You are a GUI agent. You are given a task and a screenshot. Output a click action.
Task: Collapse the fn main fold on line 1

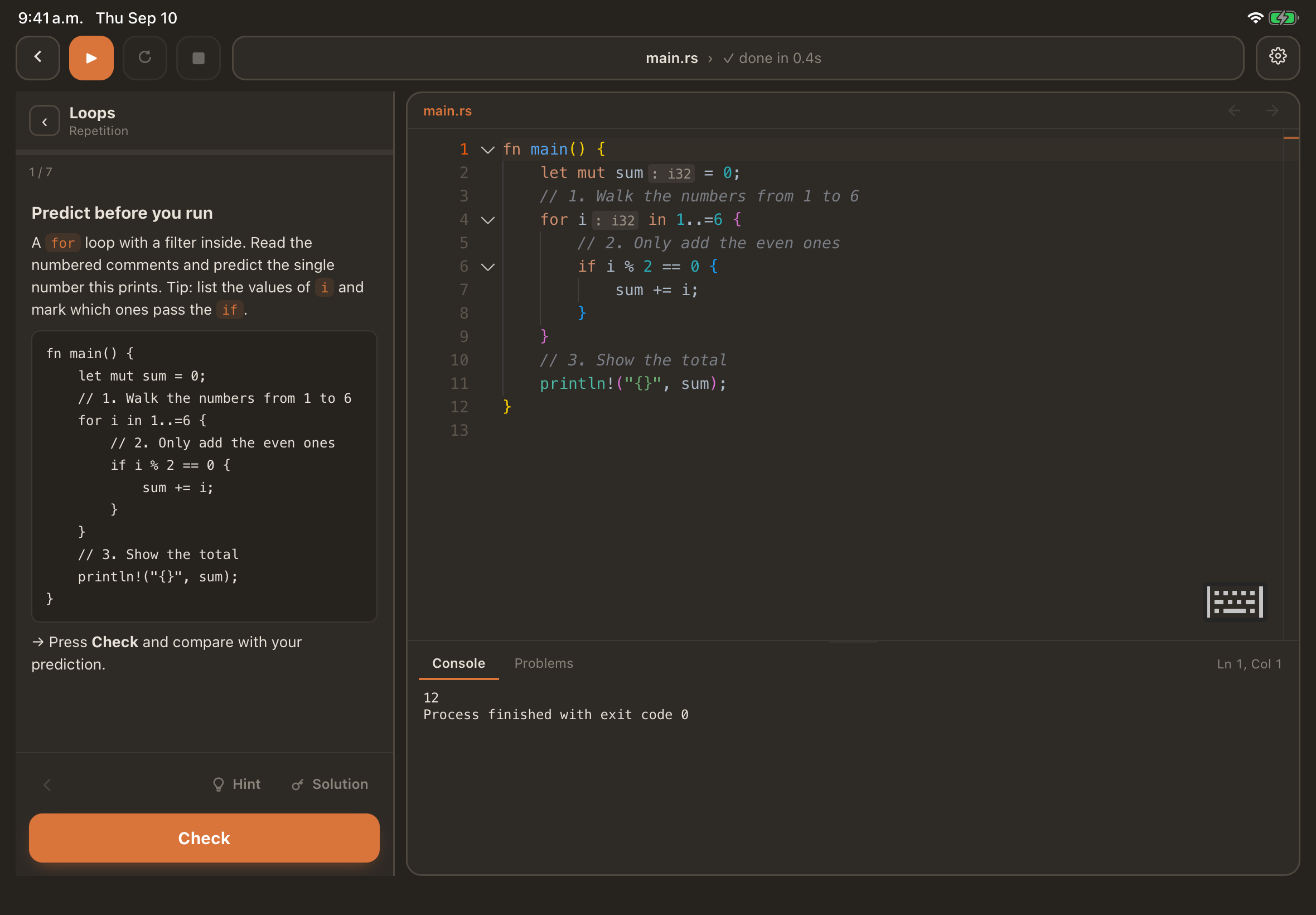point(487,150)
